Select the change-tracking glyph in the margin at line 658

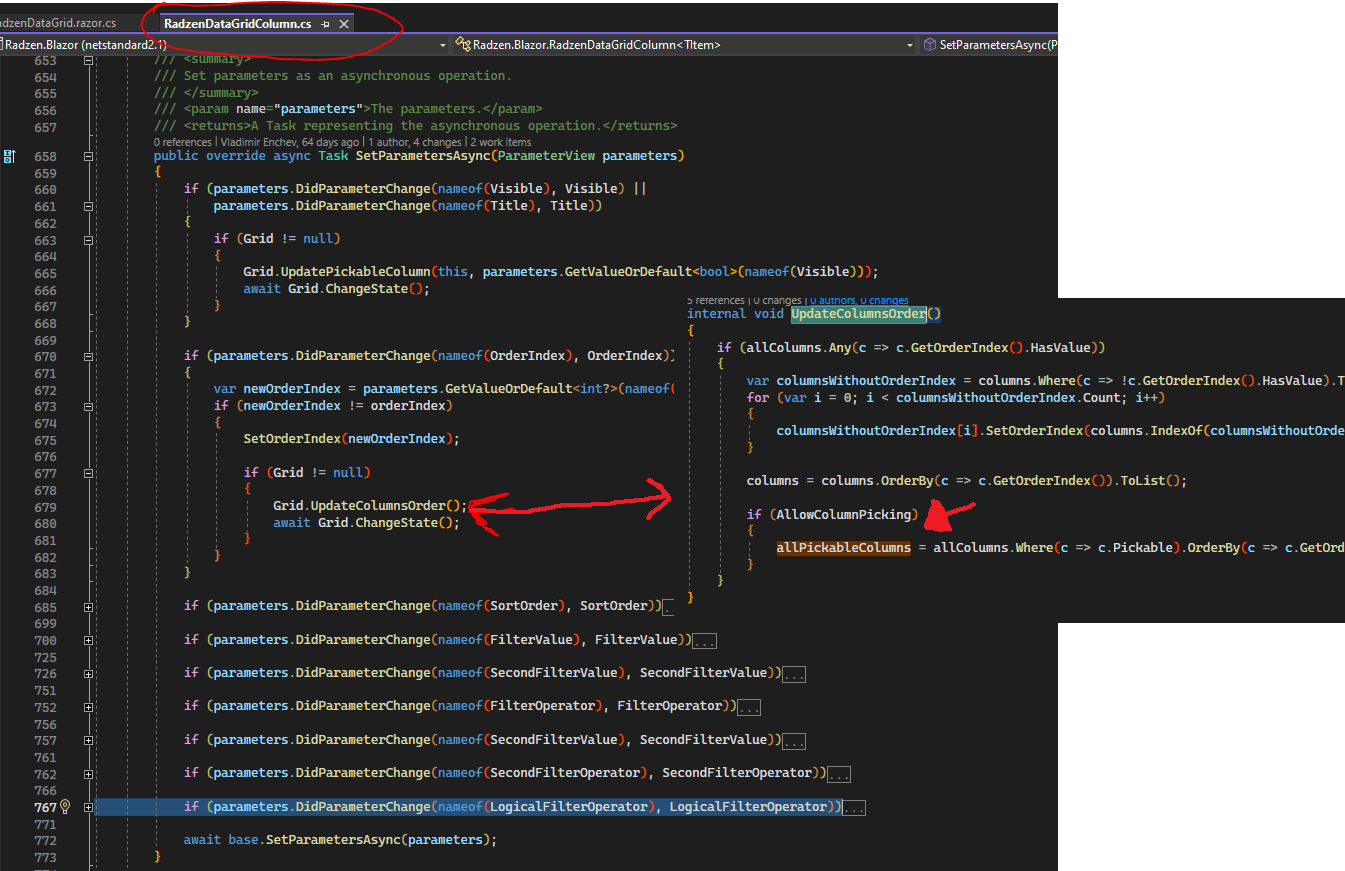[8, 156]
